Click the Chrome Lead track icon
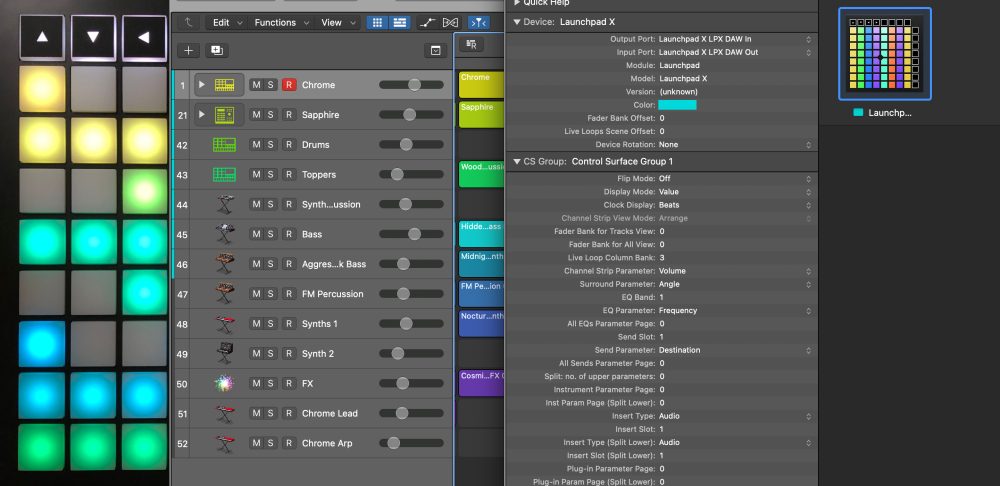Viewport: 1000px width, 486px height. [x=224, y=413]
